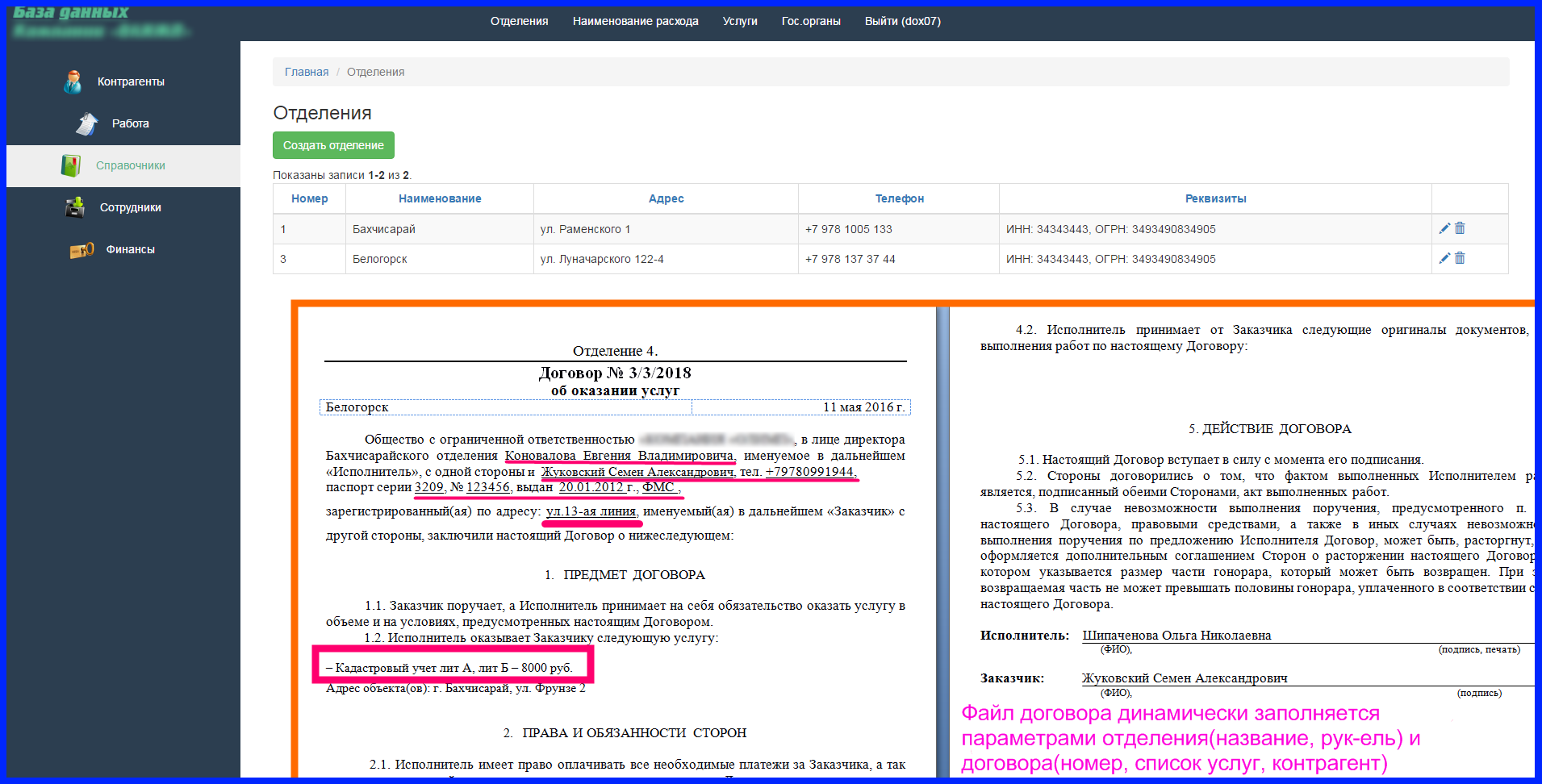Click the Контрагенты sidebar icon

(73, 81)
